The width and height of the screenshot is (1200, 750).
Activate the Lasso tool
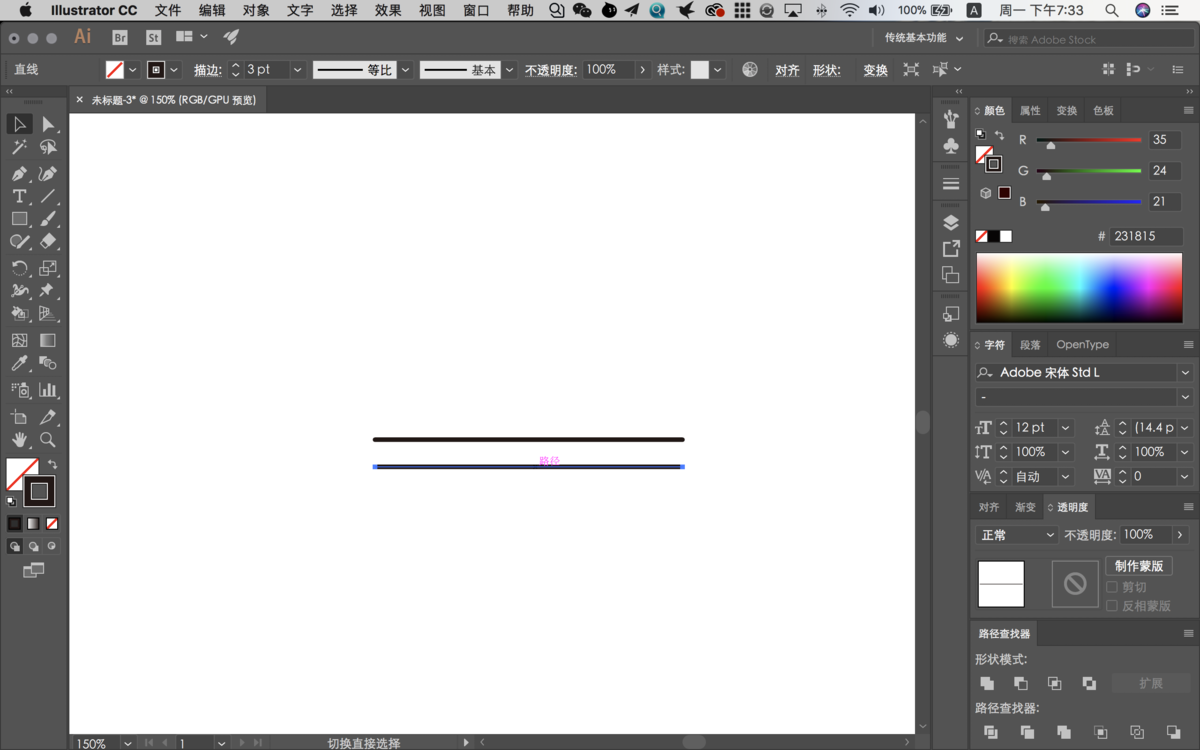(47, 148)
